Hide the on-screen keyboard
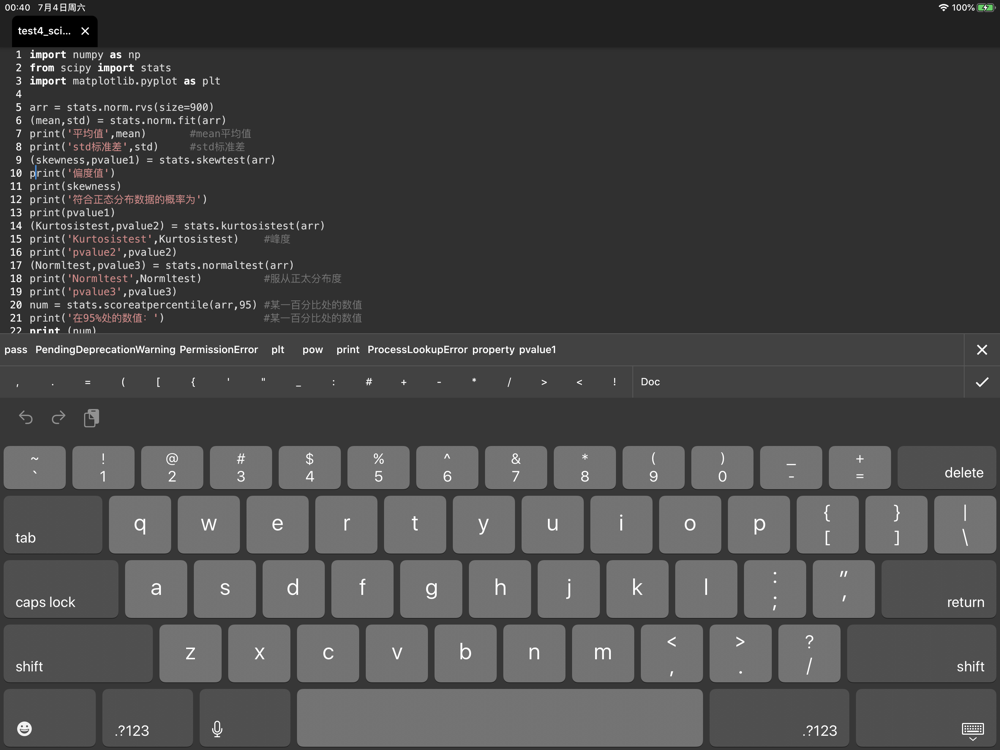The height and width of the screenshot is (750, 1000). [971, 730]
